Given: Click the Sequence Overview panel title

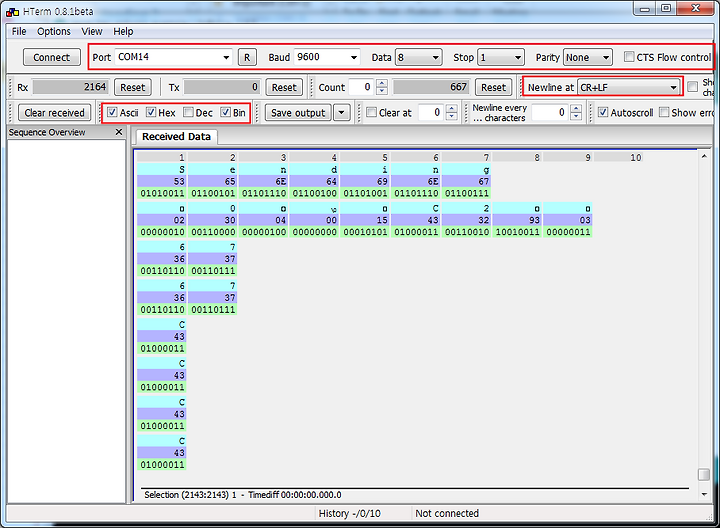Looking at the screenshot, I should point(47,132).
